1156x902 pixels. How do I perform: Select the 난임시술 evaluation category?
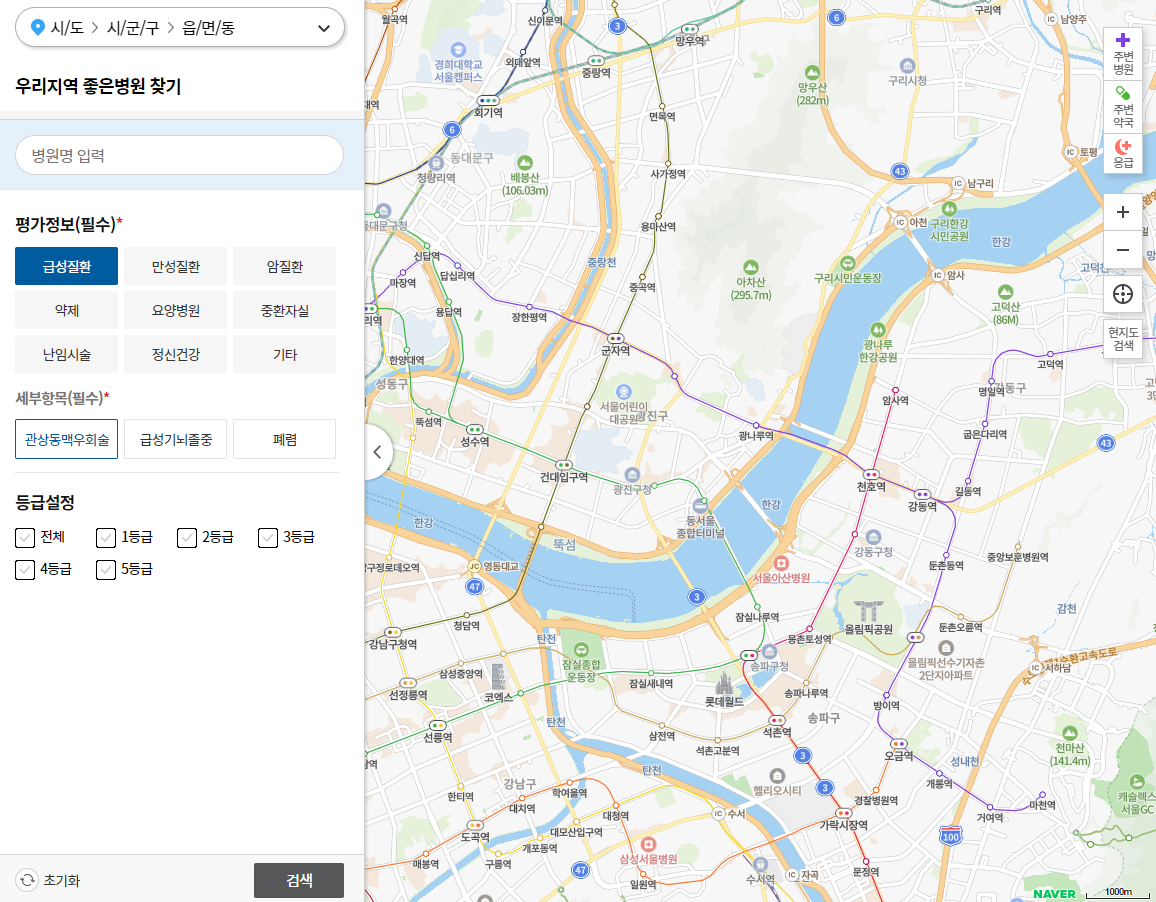coord(66,355)
